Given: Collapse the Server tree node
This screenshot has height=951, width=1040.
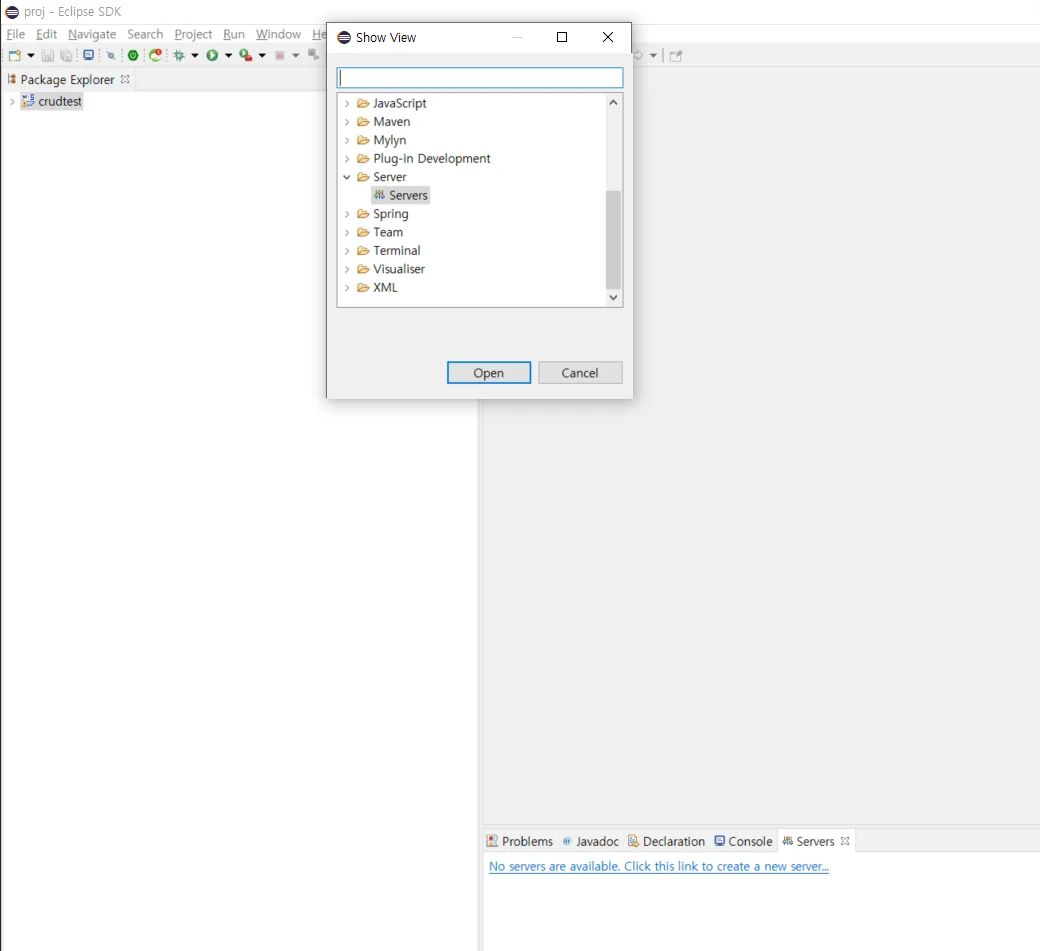Looking at the screenshot, I should (347, 177).
